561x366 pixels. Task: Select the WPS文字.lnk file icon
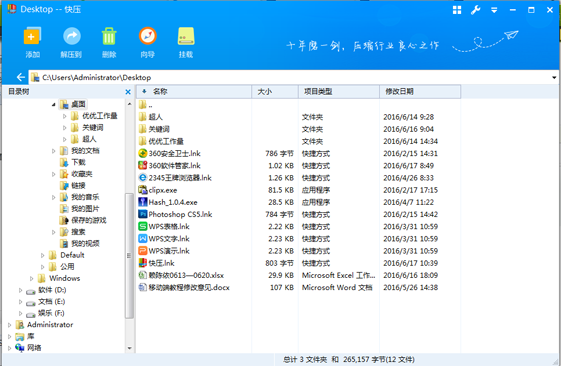[143, 239]
